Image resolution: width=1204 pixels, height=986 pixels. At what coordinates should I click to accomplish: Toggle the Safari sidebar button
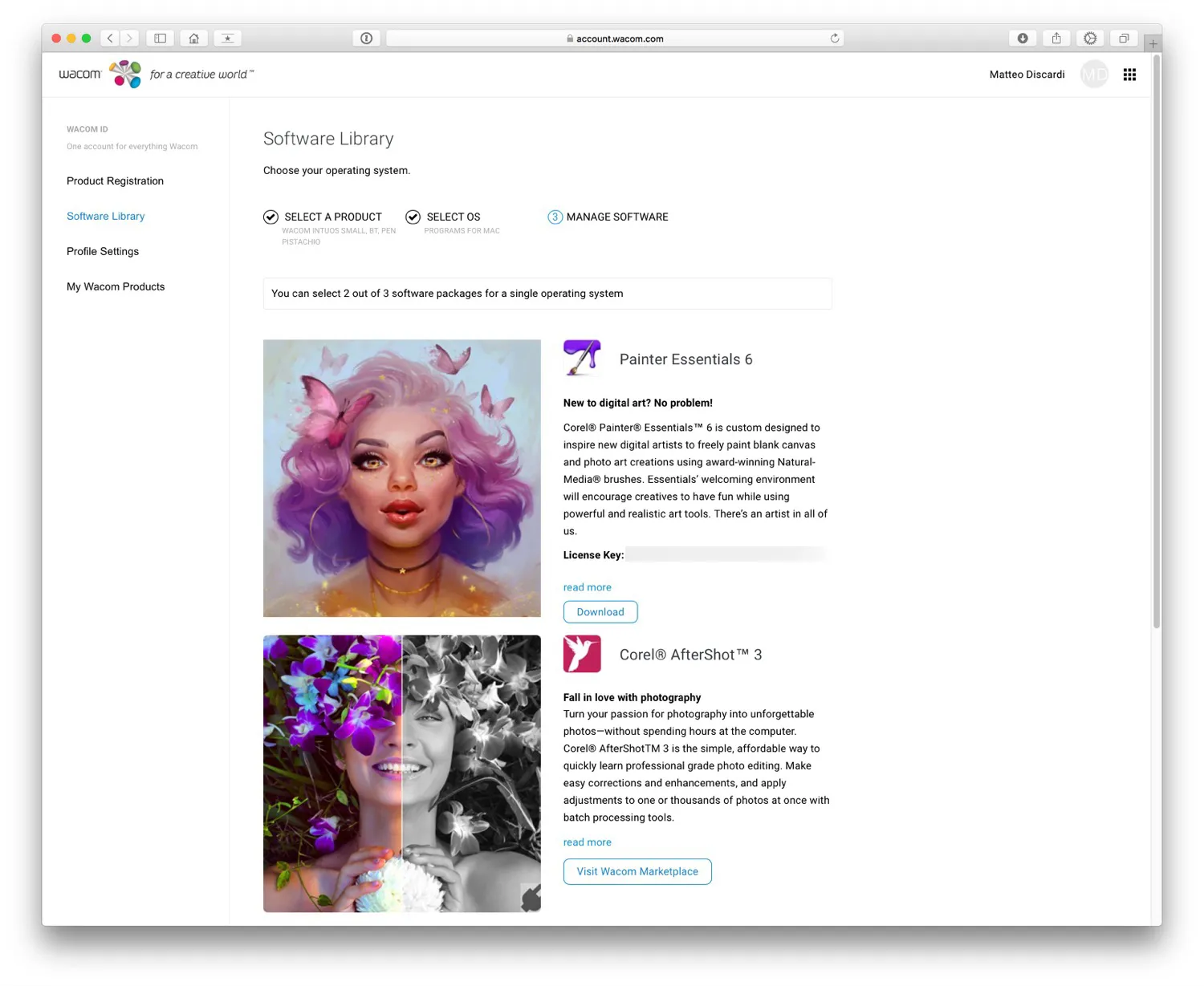160,38
